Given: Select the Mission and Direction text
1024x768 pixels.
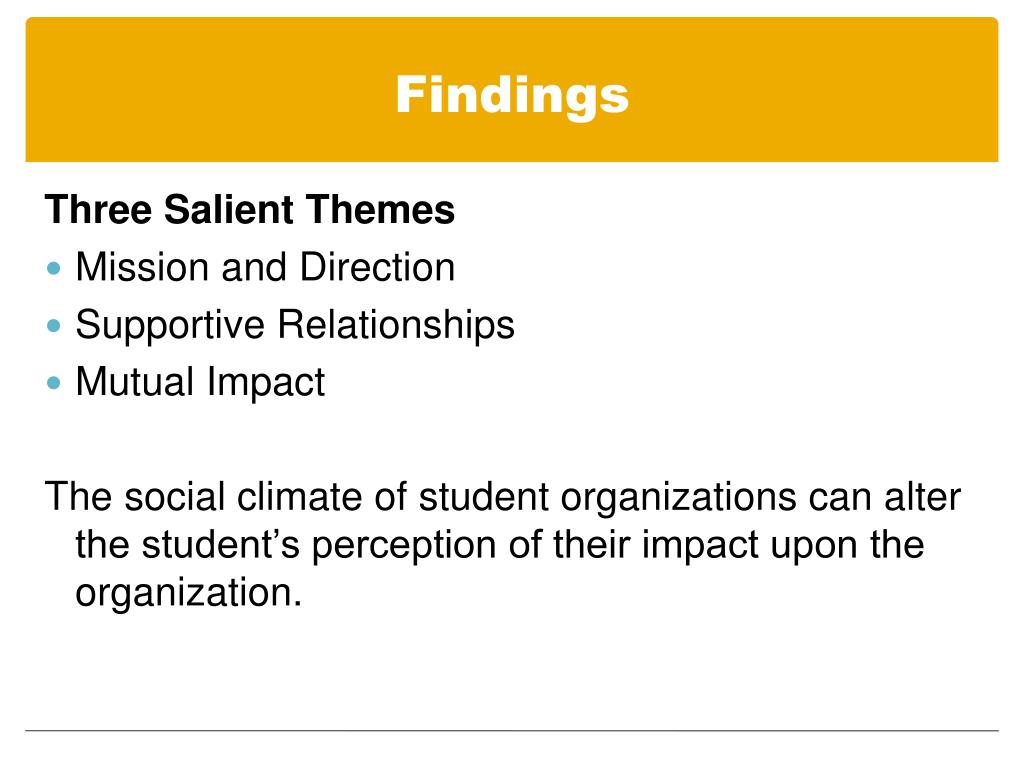Looking at the screenshot, I should coord(265,267).
